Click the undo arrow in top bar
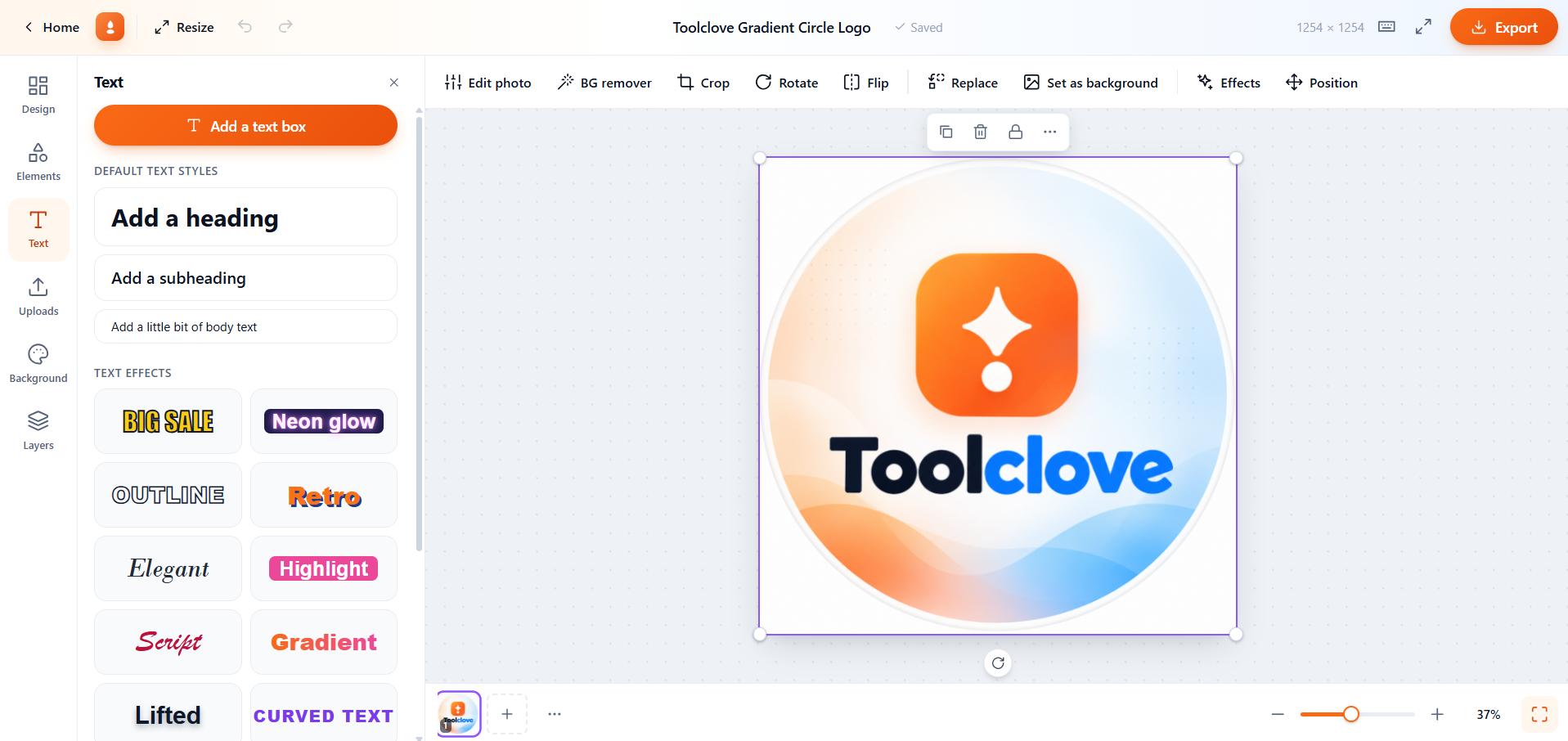Viewport: 1568px width, 741px height. pyautogui.click(x=245, y=27)
